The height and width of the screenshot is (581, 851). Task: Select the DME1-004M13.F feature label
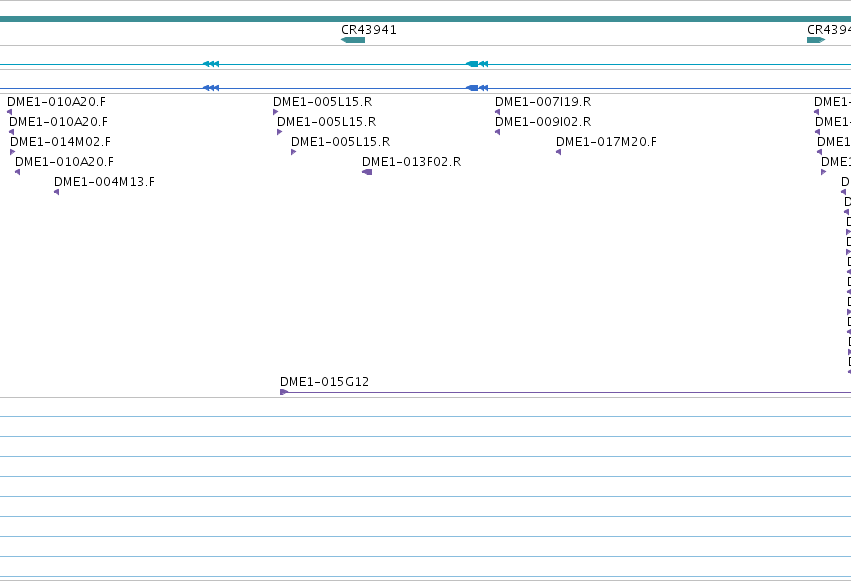point(104,182)
